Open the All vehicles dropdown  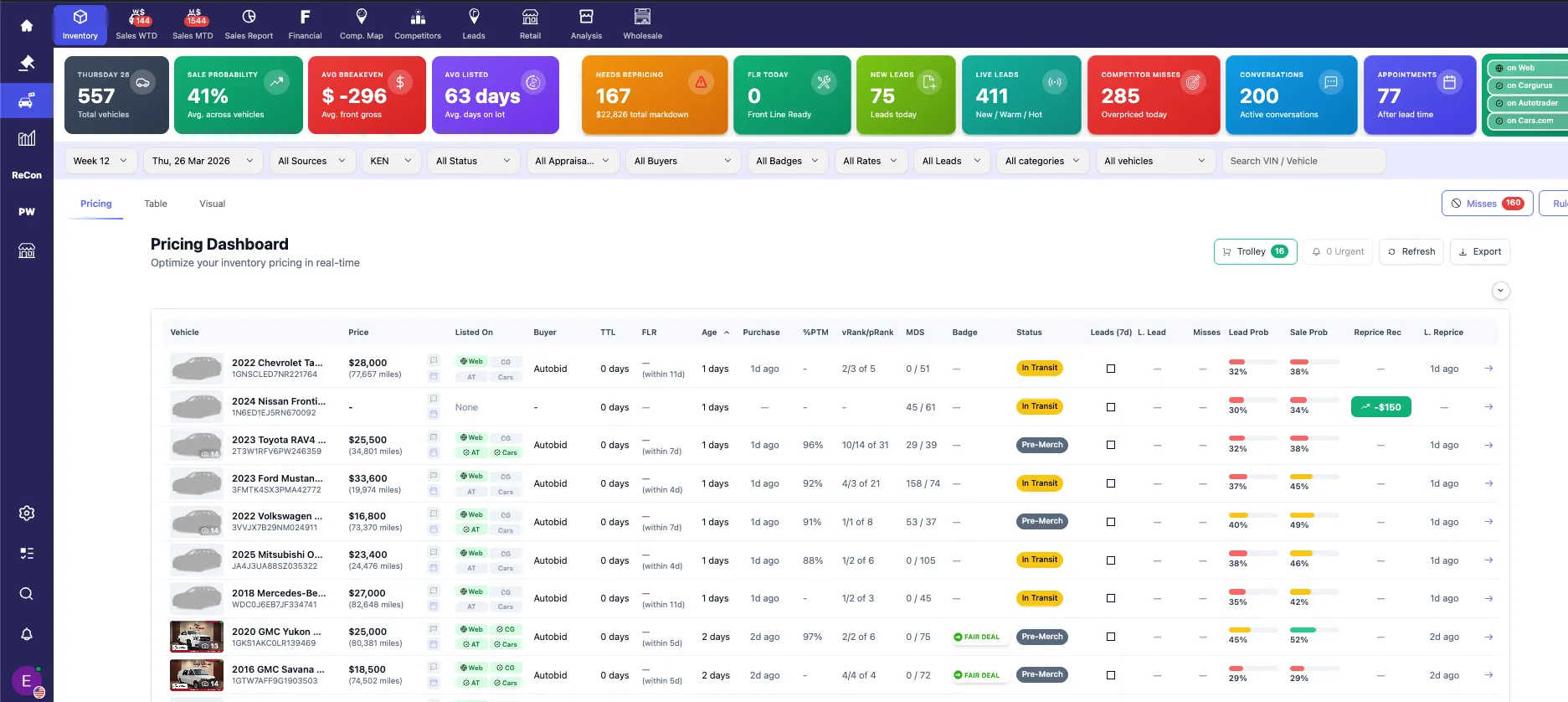(x=1154, y=161)
